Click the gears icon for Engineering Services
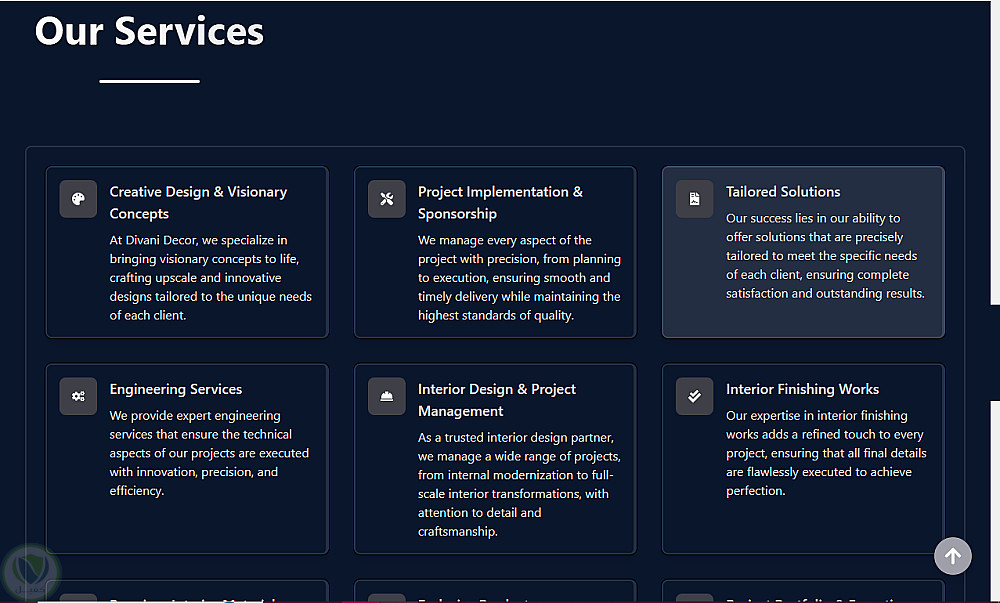Image resolution: width=1000 pixels, height=603 pixels. (78, 396)
